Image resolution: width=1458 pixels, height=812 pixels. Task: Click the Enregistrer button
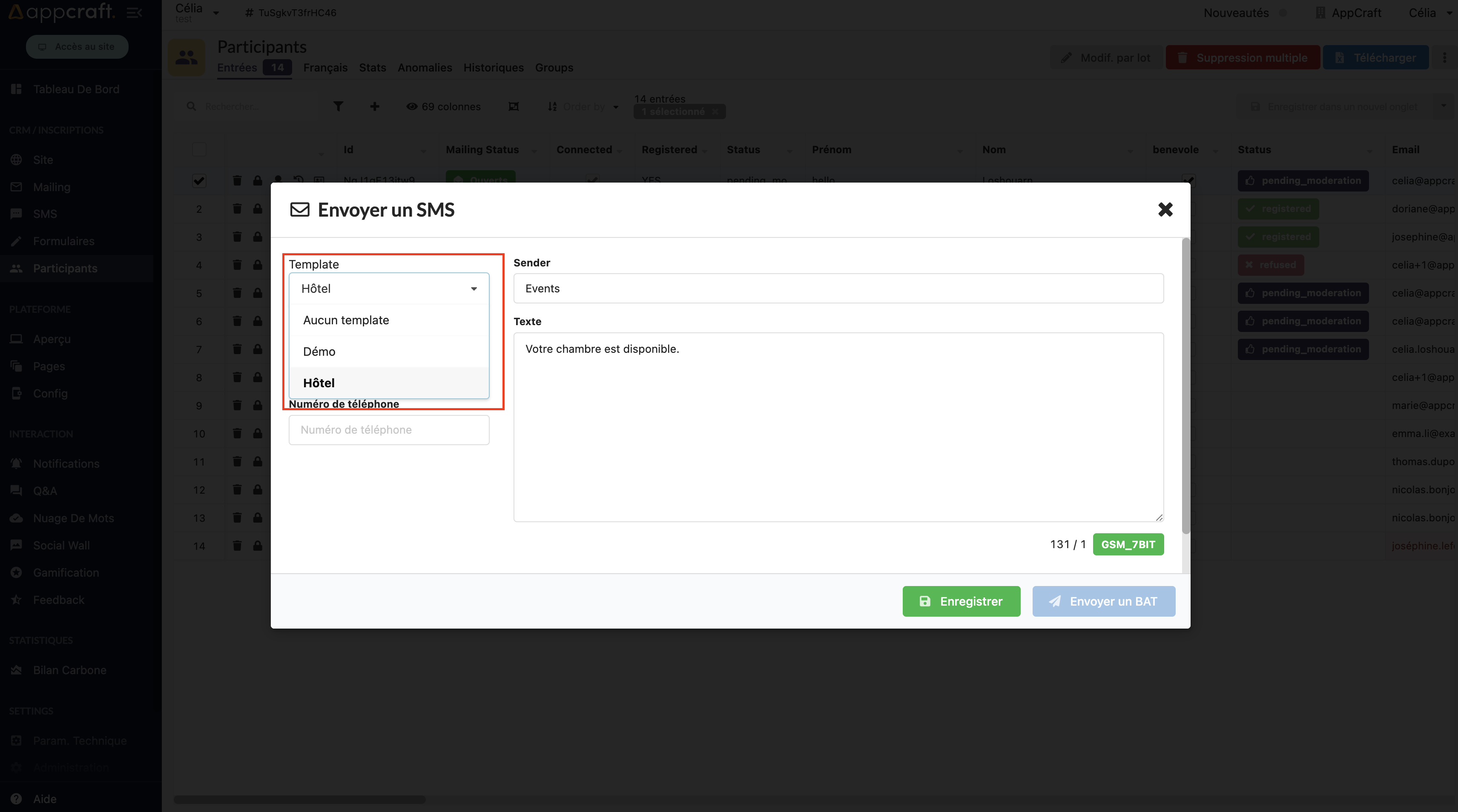[x=961, y=601]
